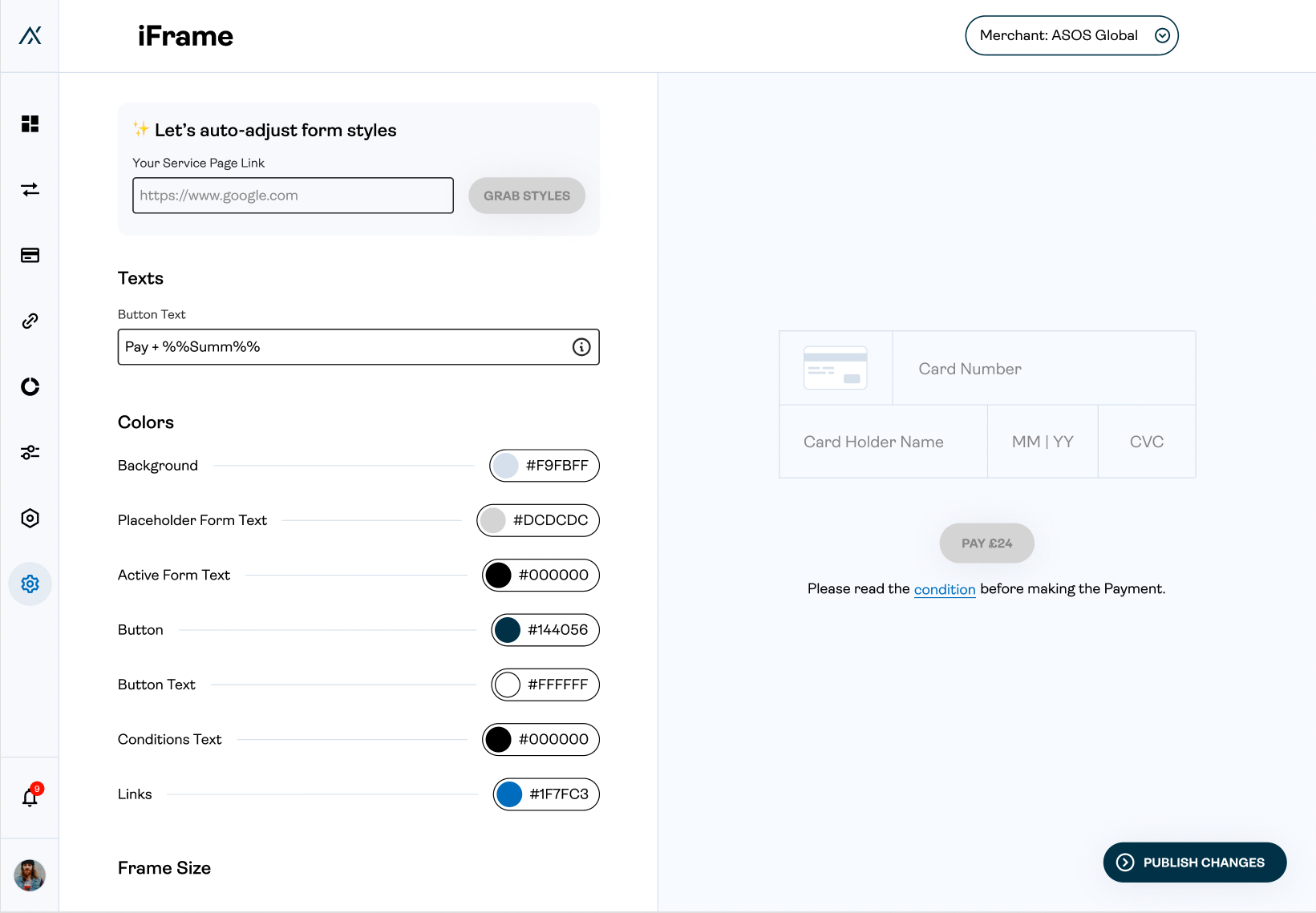1316x913 pixels.
Task: Pick the Button color swatch #144056
Action: point(508,630)
